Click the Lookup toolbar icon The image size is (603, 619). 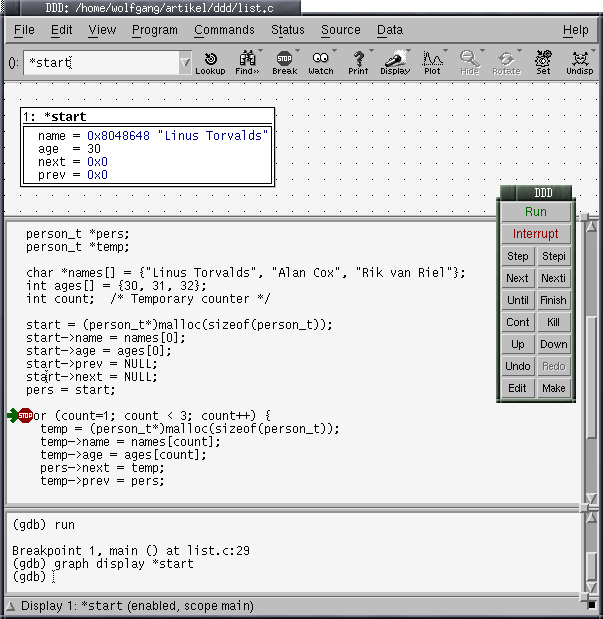tap(210, 62)
